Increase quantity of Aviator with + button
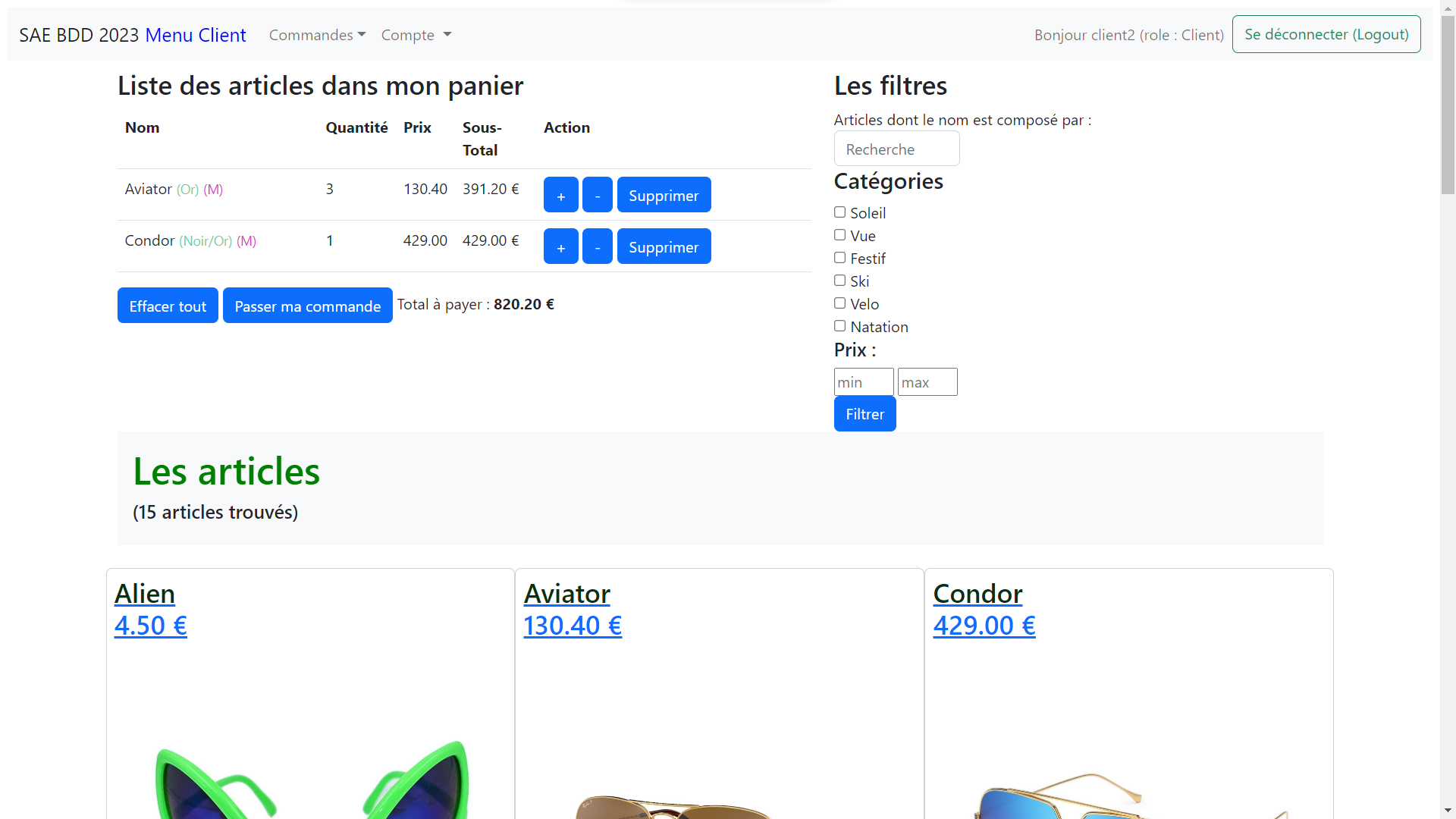Image resolution: width=1456 pixels, height=819 pixels. tap(560, 194)
